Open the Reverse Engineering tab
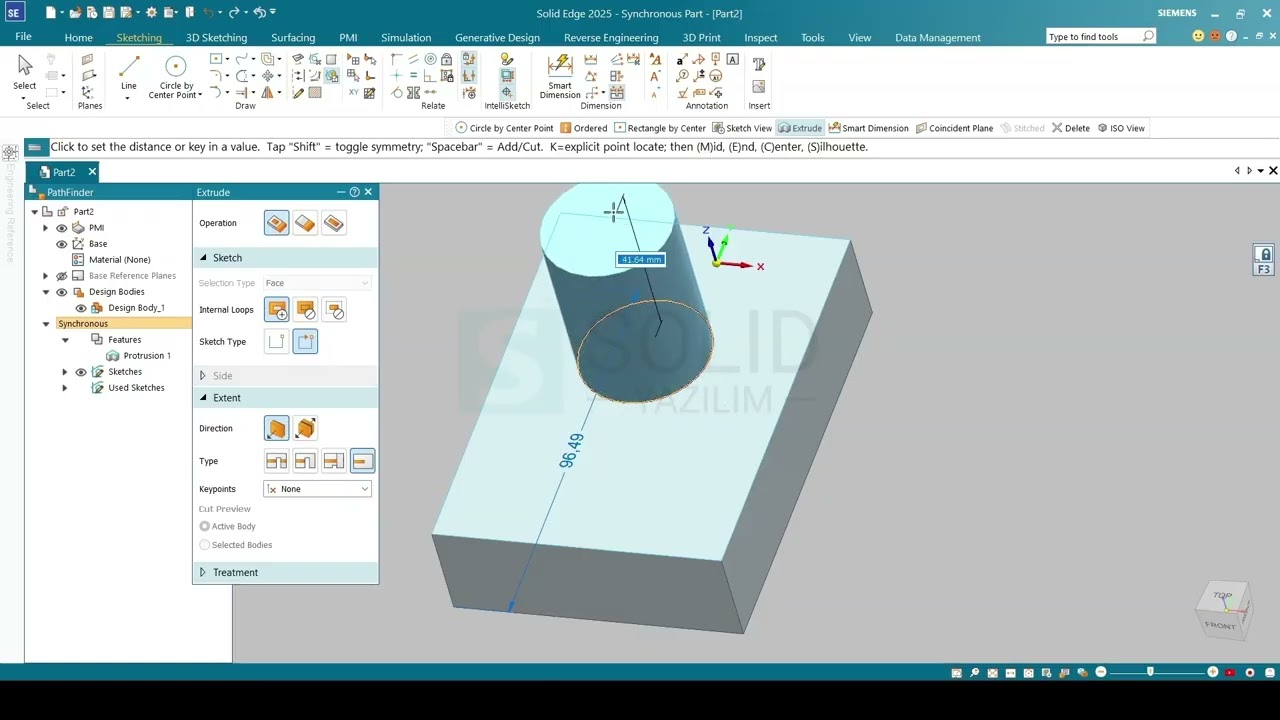The width and height of the screenshot is (1280, 720). [x=611, y=38]
